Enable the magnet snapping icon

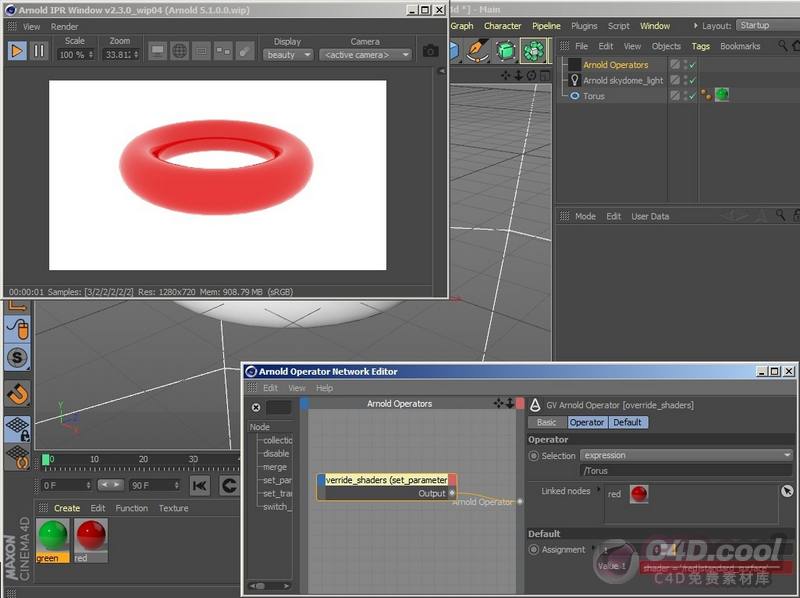[18, 394]
